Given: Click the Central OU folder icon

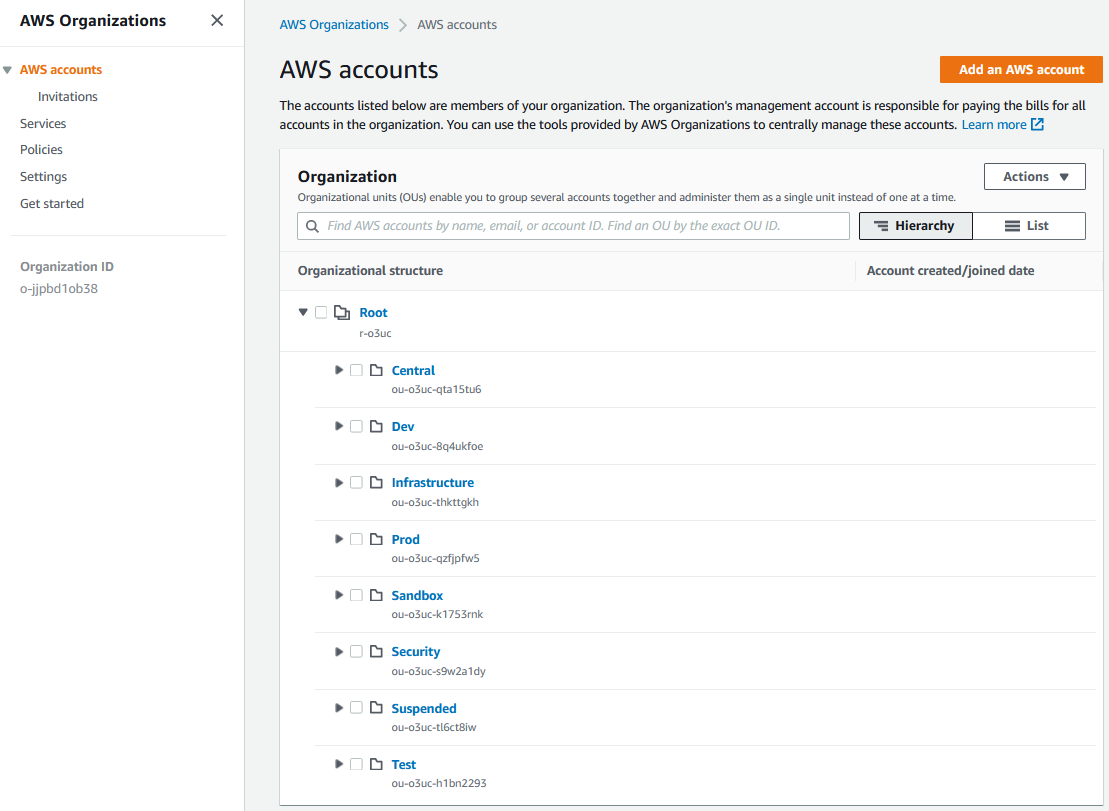Looking at the screenshot, I should click(376, 371).
